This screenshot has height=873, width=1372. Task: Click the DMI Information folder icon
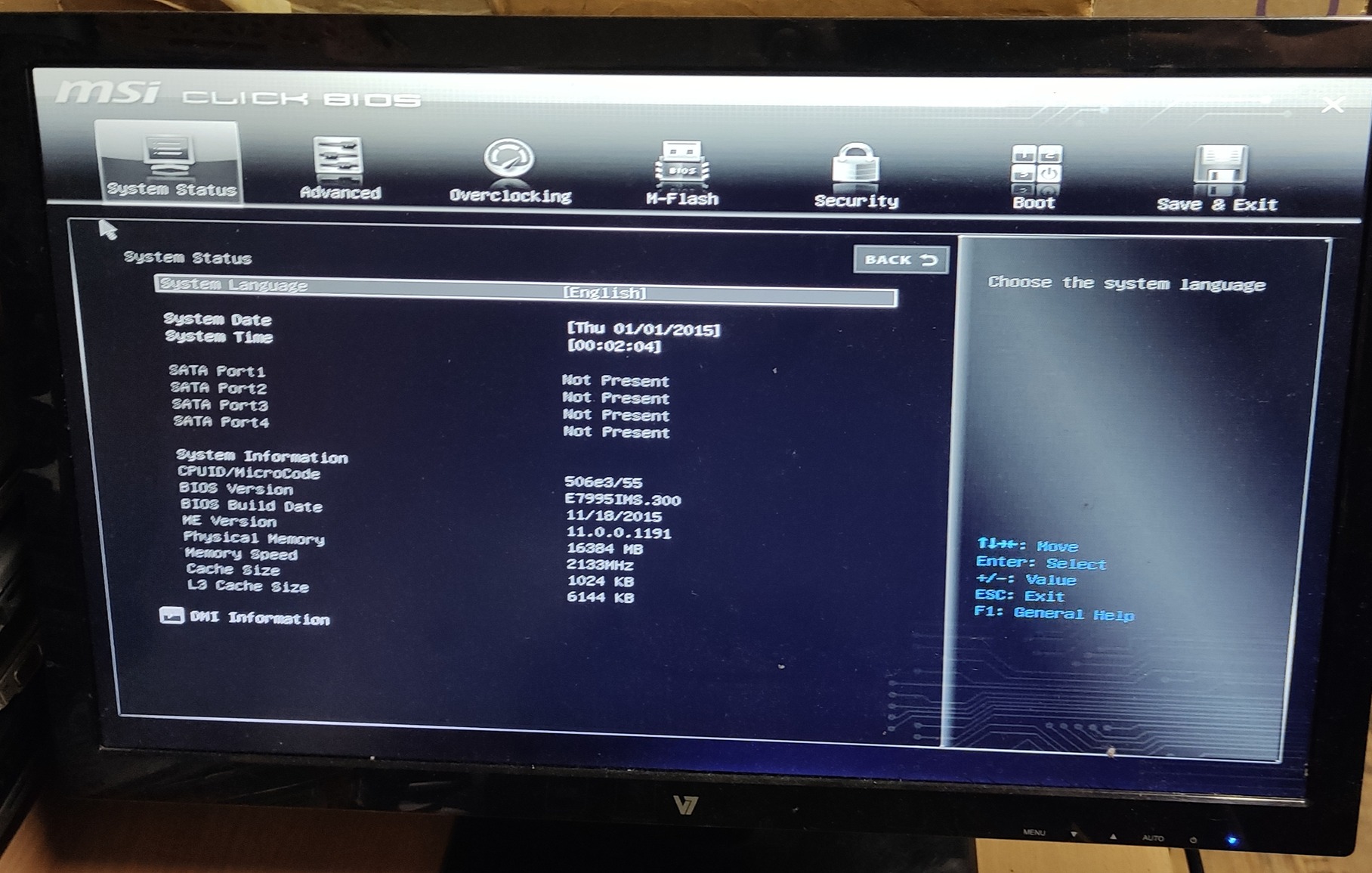171,615
